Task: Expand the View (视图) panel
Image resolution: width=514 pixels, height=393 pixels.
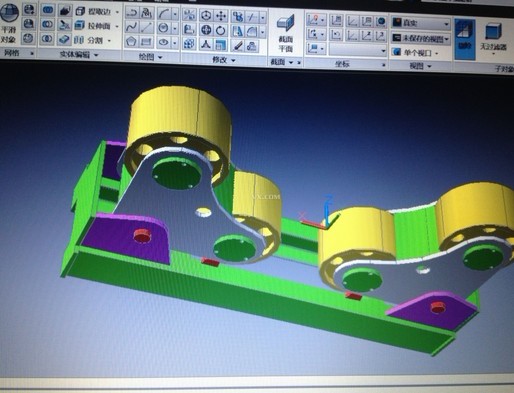Action: pyautogui.click(x=420, y=66)
